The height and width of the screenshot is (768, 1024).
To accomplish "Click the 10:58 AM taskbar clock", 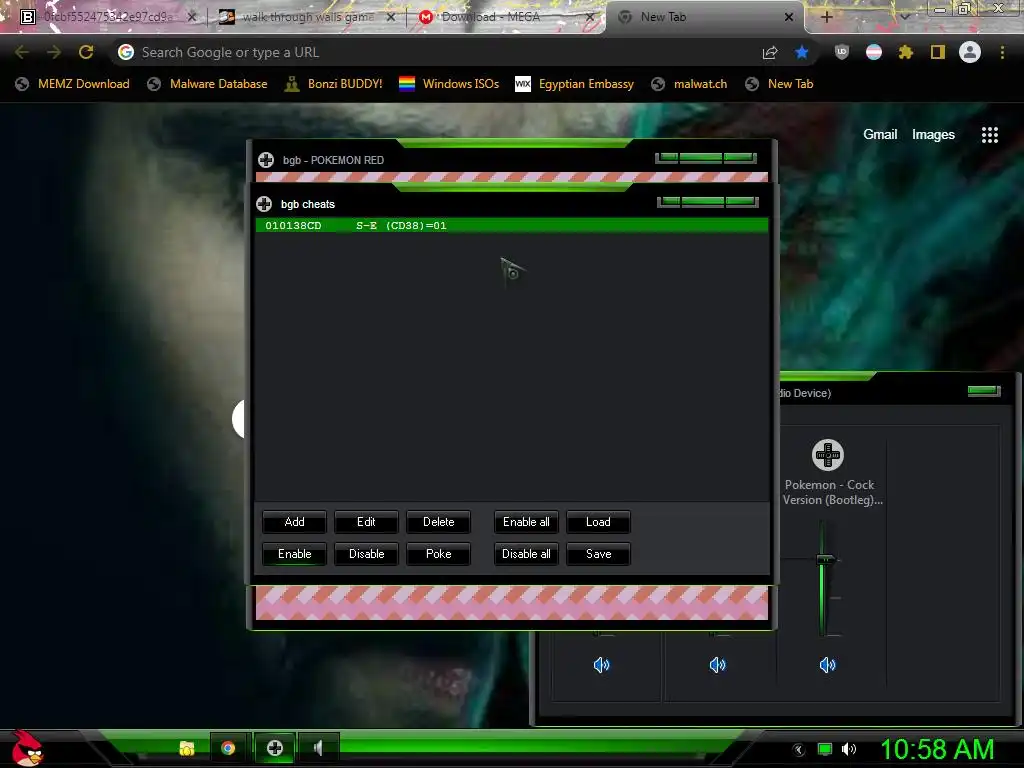I will point(937,750).
